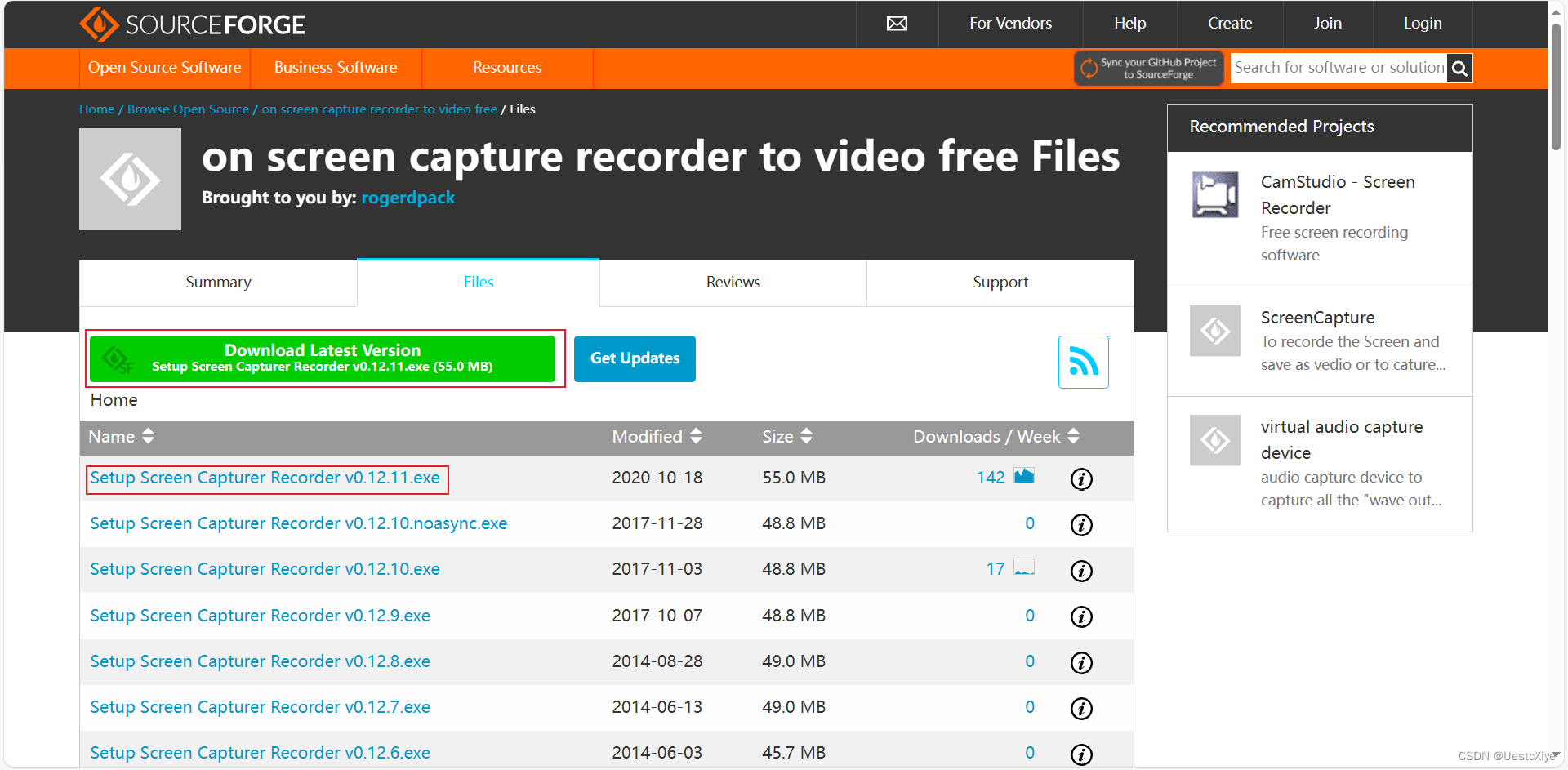Click the Join link
Screen dimensions: 1568x770
(x=1328, y=24)
